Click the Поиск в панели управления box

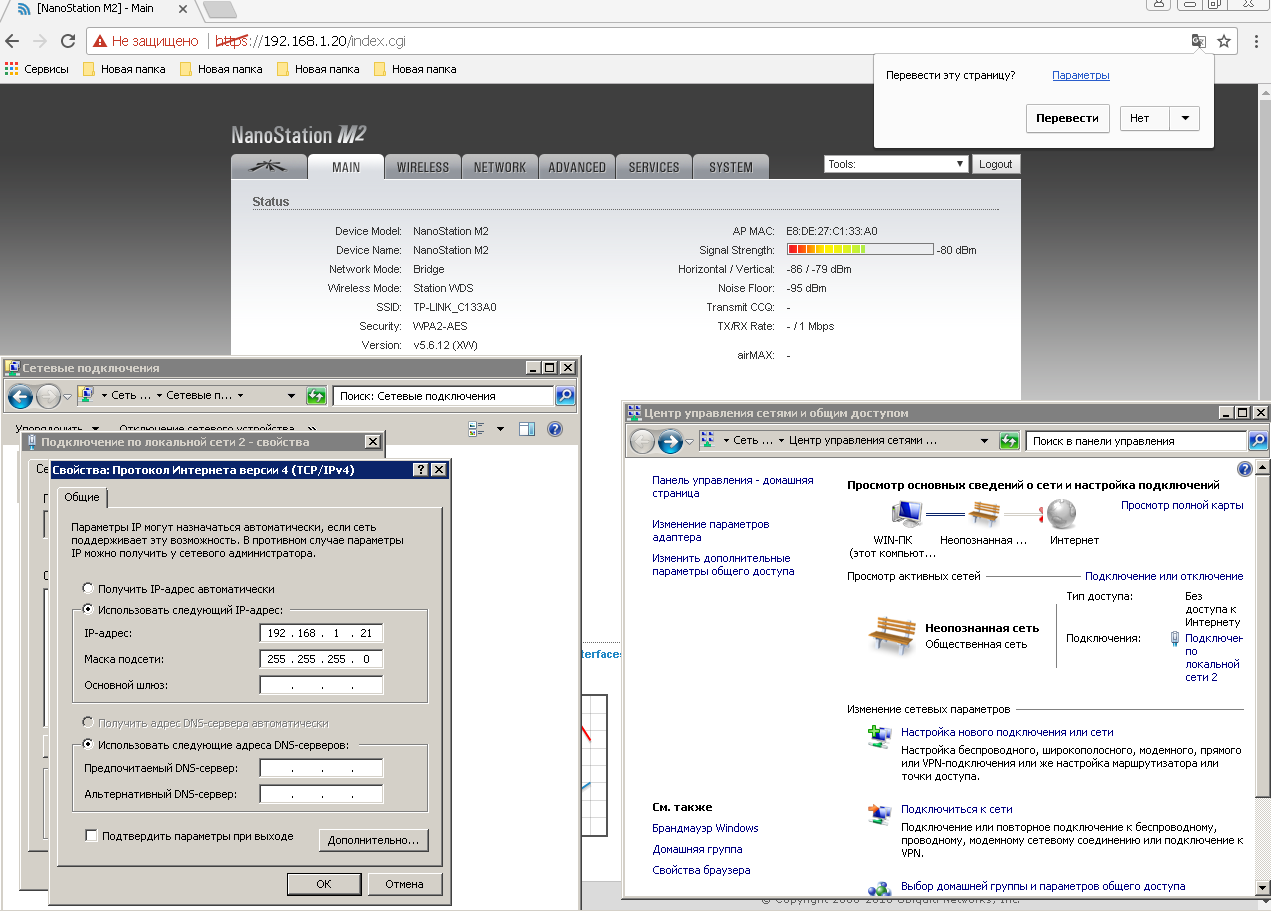(1136, 440)
